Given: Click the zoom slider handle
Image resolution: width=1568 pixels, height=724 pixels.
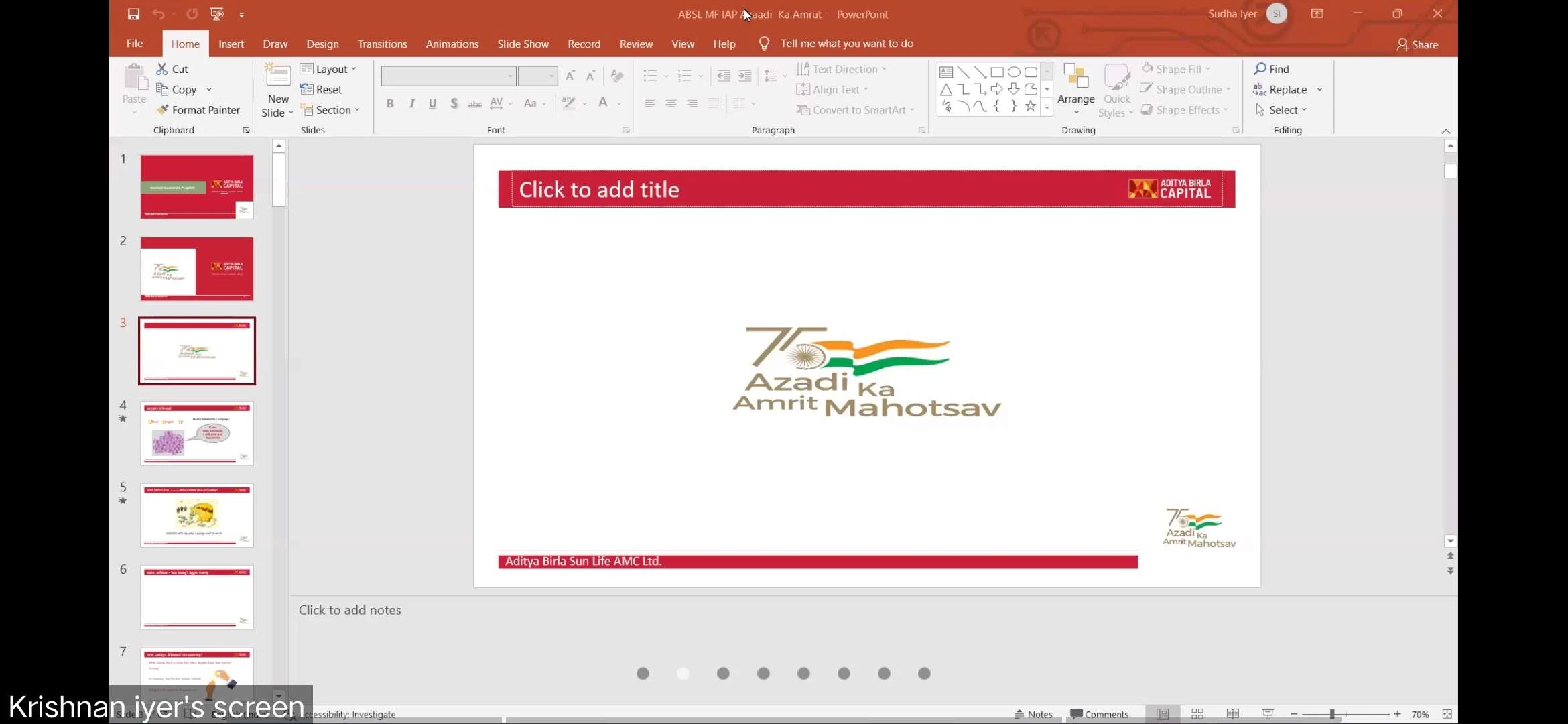Looking at the screenshot, I should tap(1332, 714).
